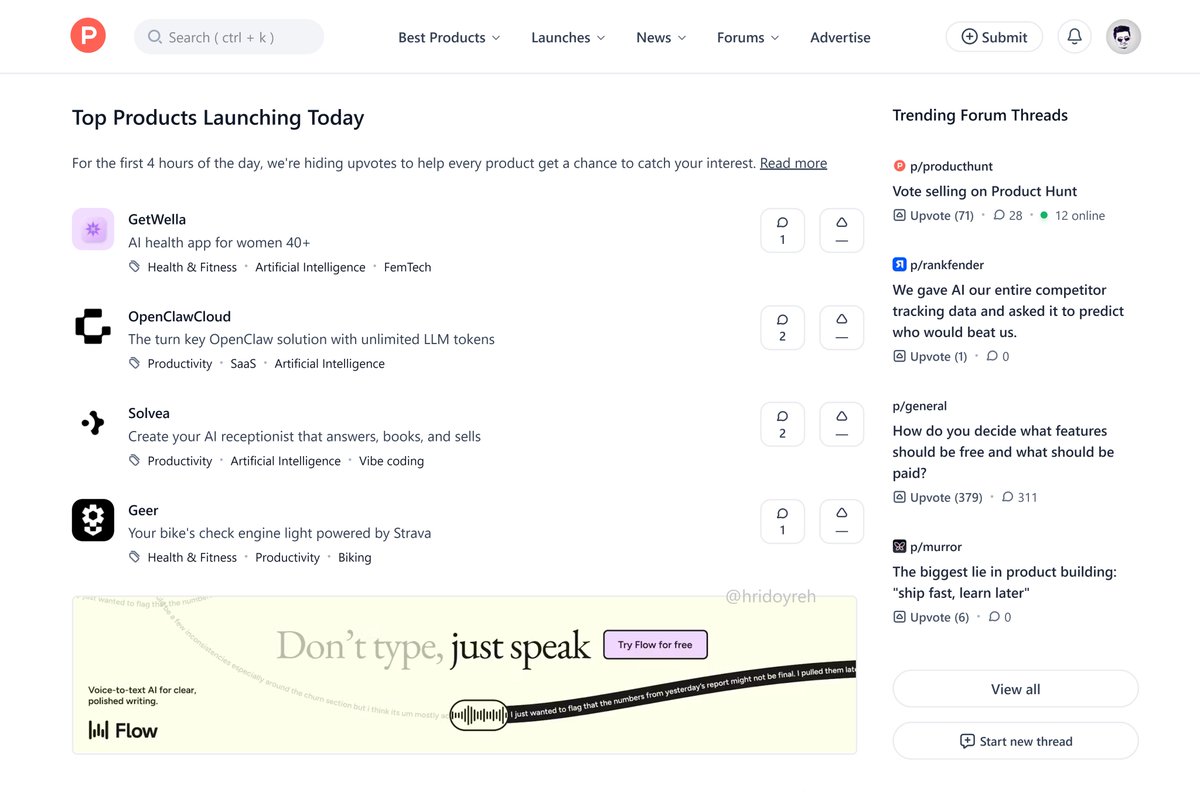Open the GetWella product icon

(93, 229)
